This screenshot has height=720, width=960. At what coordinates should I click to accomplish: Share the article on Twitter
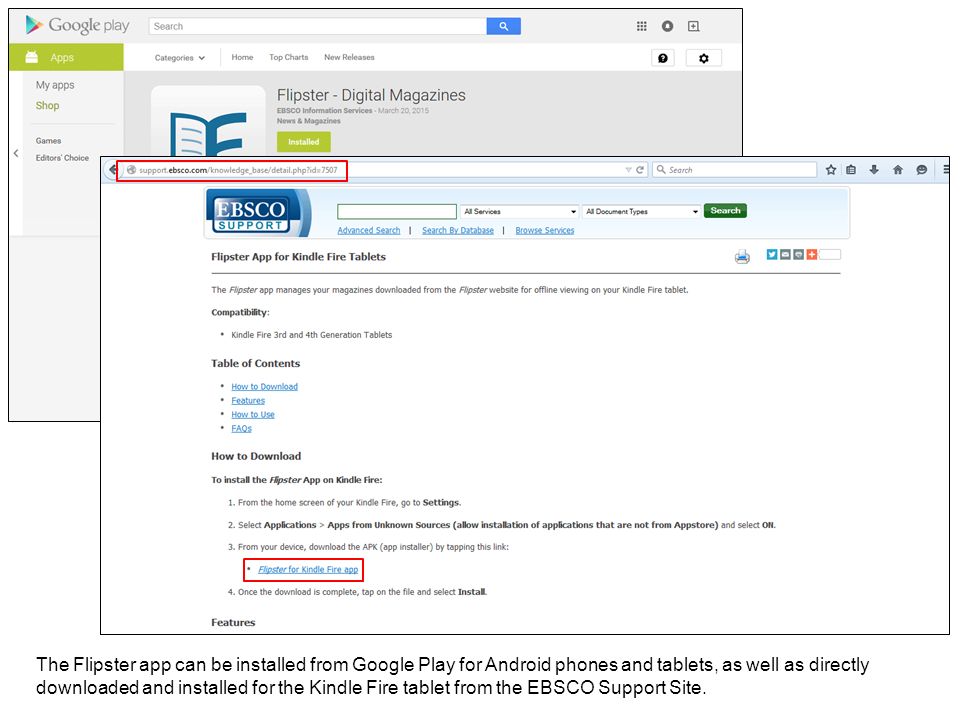(x=771, y=254)
